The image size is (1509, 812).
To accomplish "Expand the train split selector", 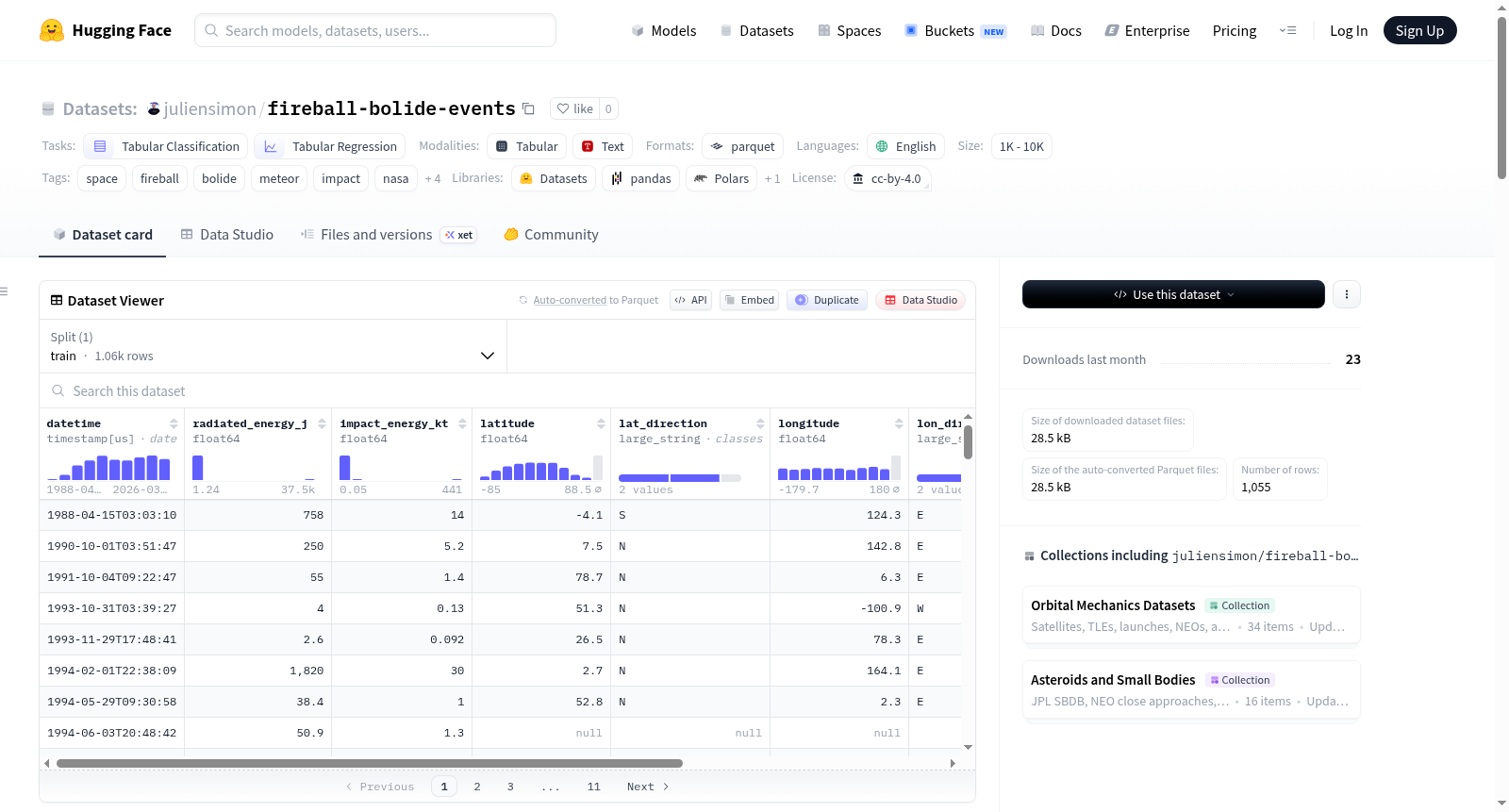I will coord(273,346).
